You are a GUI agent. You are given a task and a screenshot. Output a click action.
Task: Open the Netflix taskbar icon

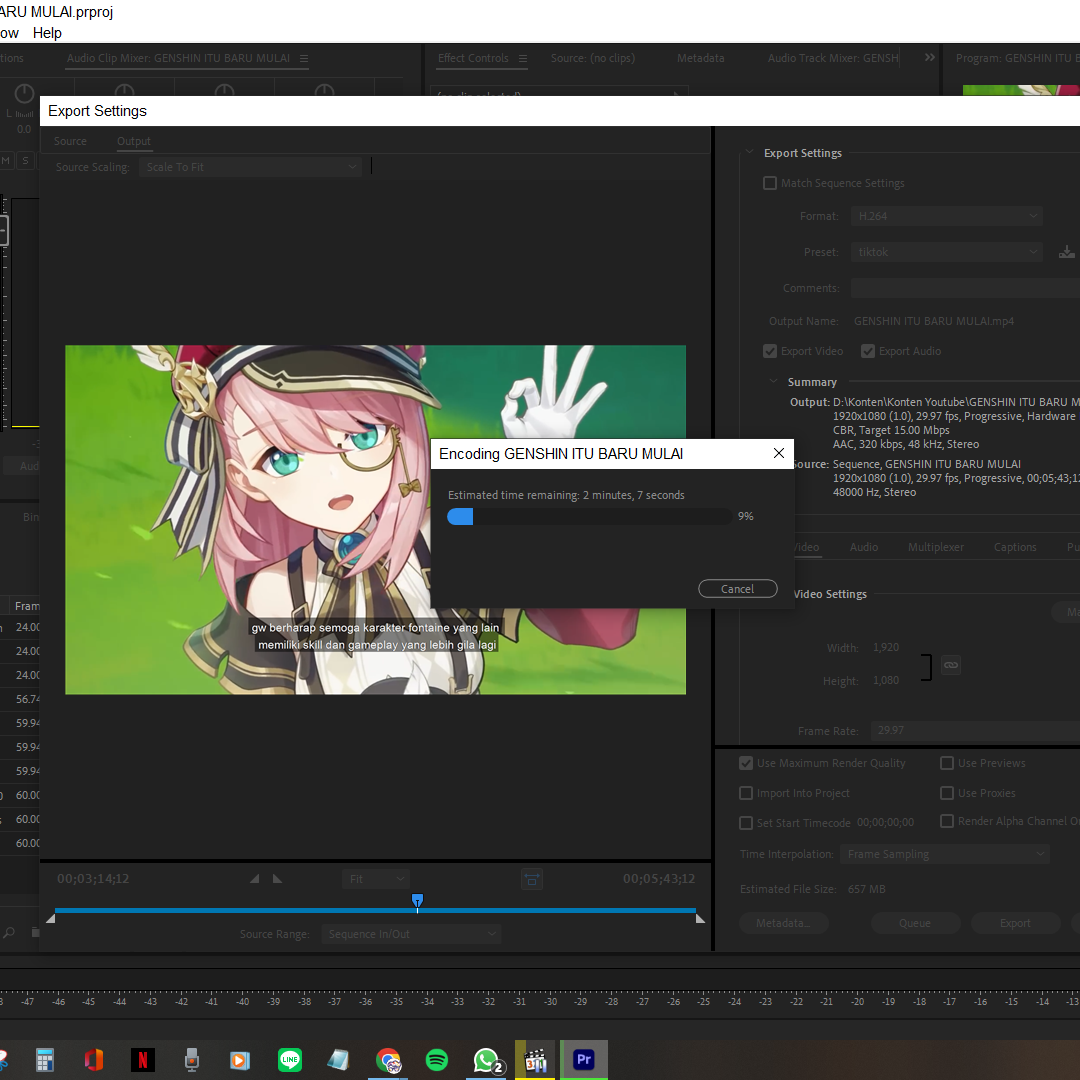pyautogui.click(x=143, y=1059)
